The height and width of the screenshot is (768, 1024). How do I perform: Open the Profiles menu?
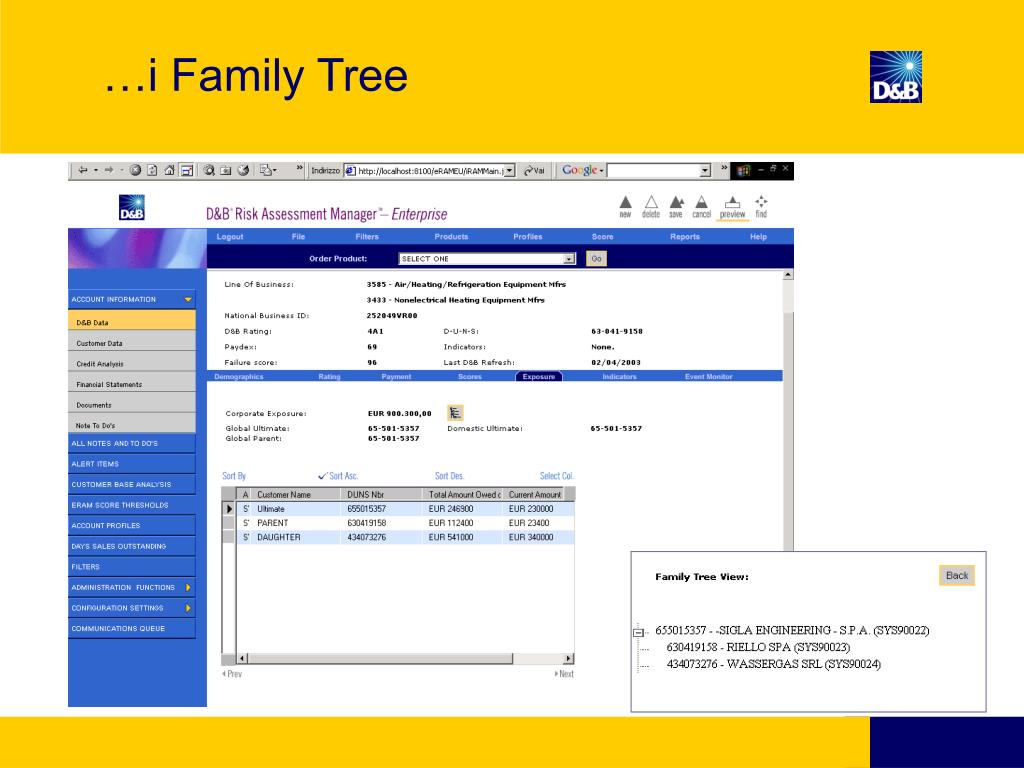click(528, 236)
